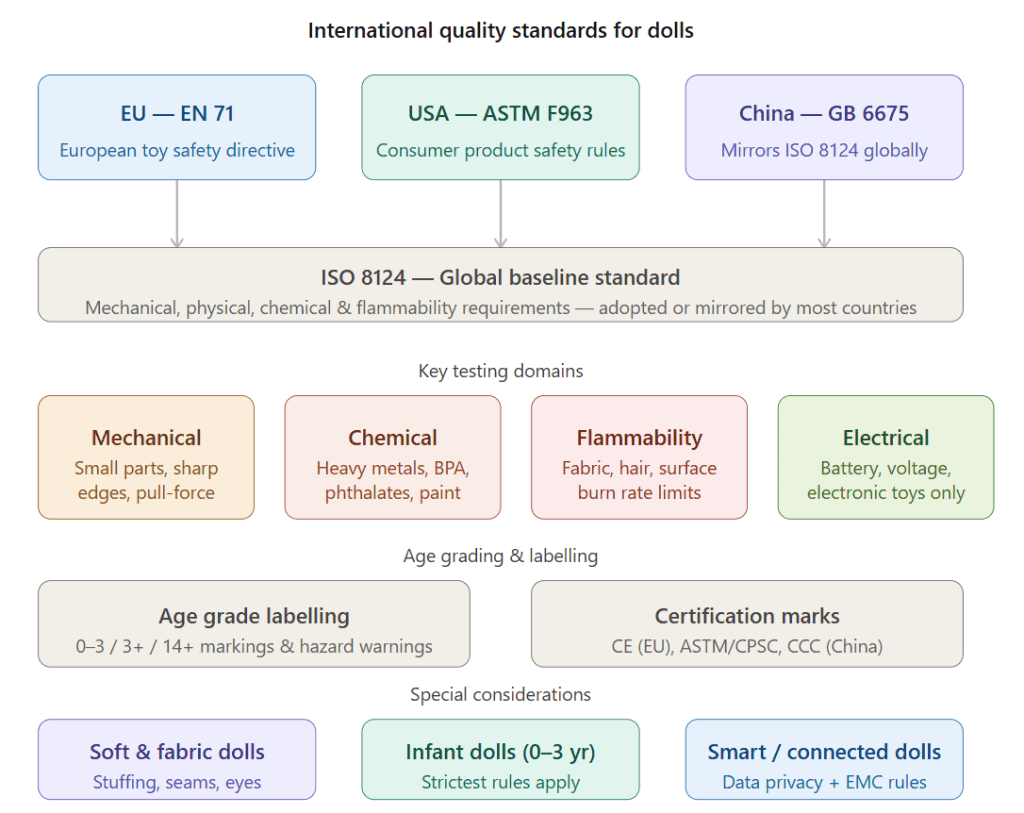Click the Age grade labelling box
Screen dimensions: 1024x813
point(254,624)
